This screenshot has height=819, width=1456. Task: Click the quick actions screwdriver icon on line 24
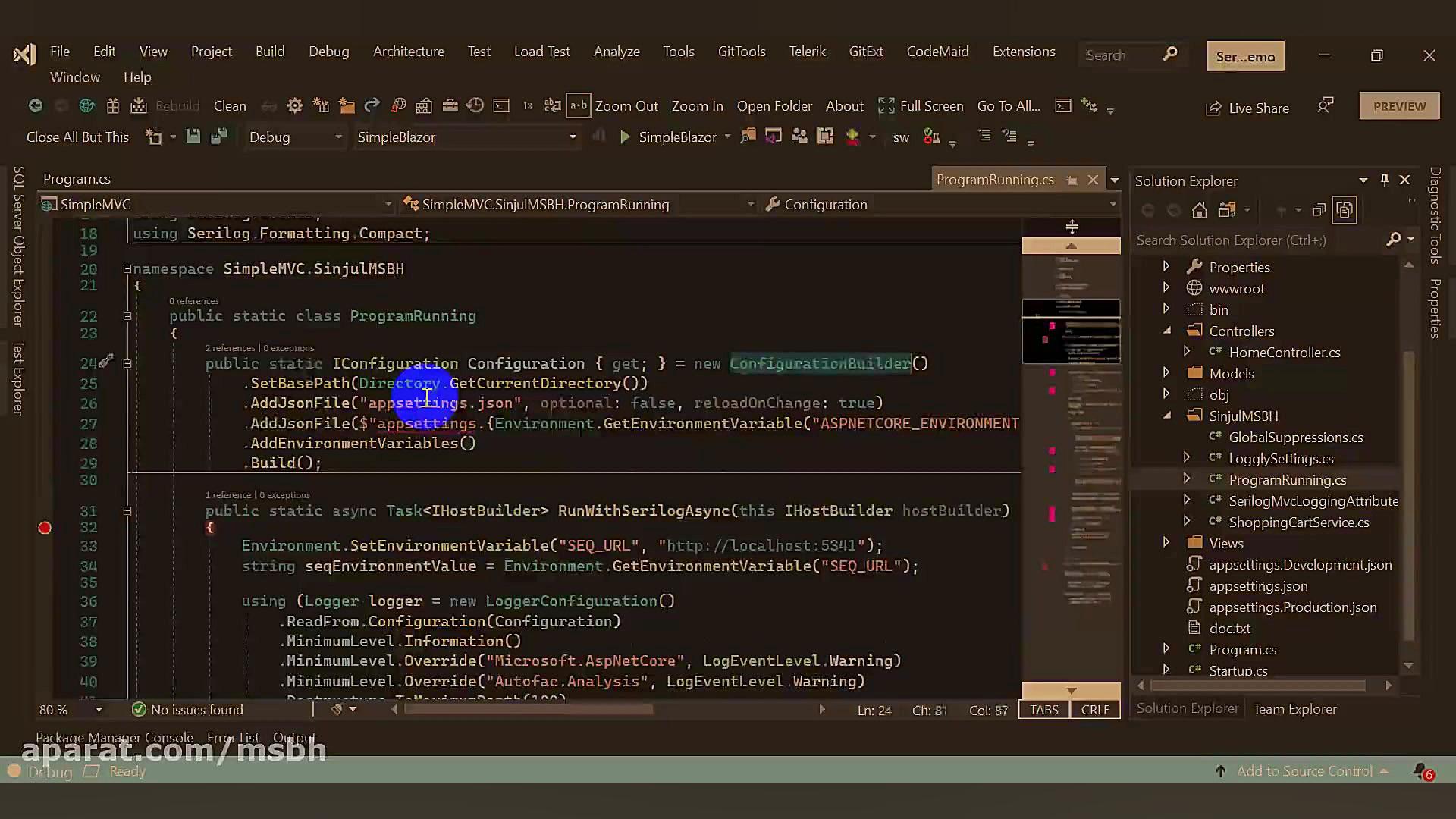[x=106, y=362]
